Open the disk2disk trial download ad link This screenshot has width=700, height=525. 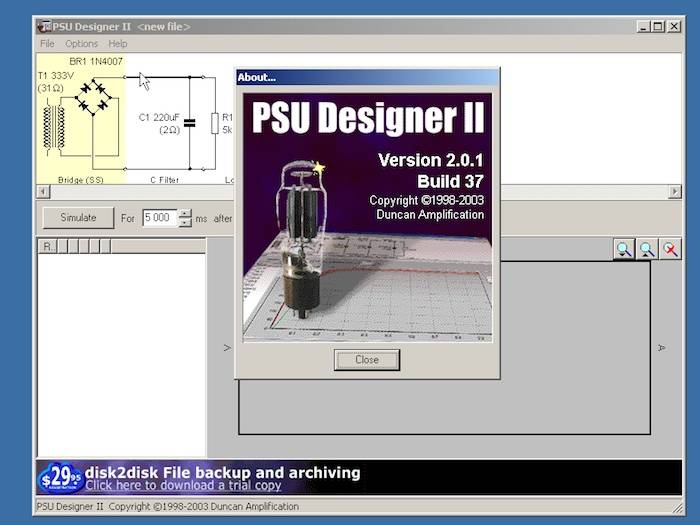click(183, 485)
